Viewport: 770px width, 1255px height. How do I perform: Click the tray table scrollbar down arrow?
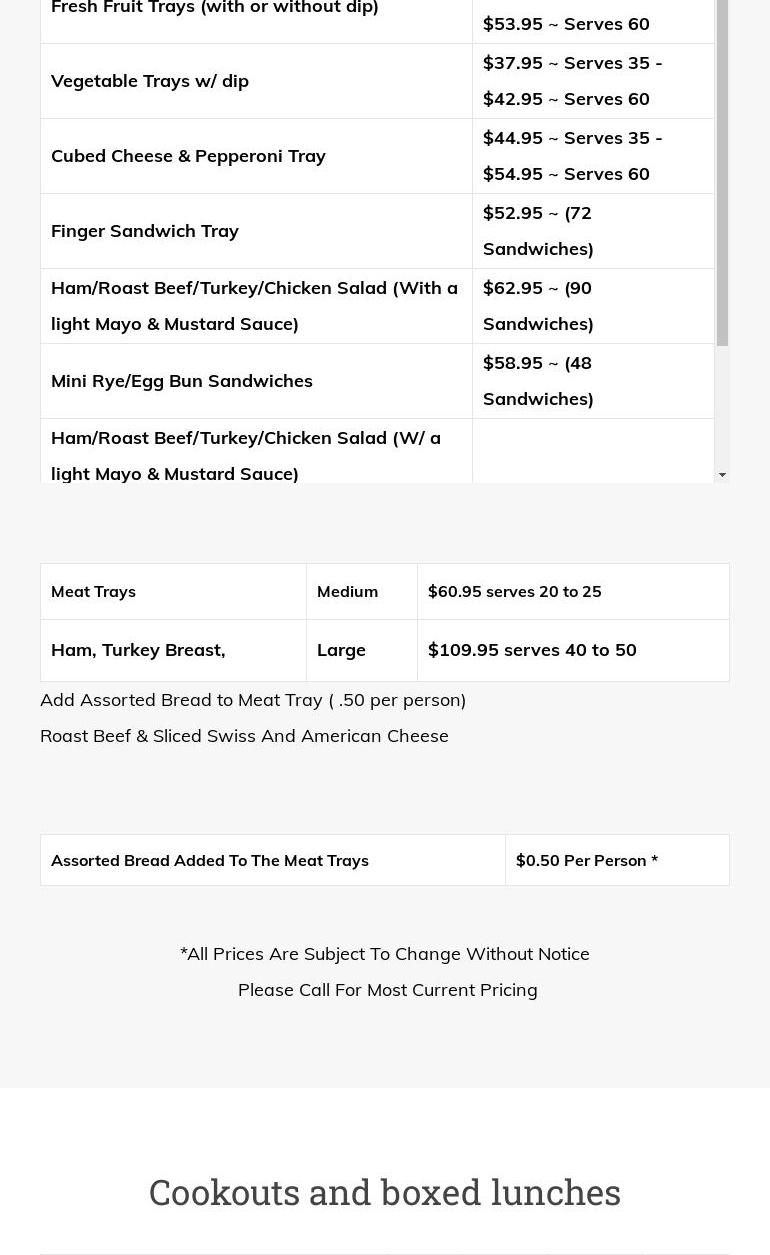pyautogui.click(x=722, y=475)
